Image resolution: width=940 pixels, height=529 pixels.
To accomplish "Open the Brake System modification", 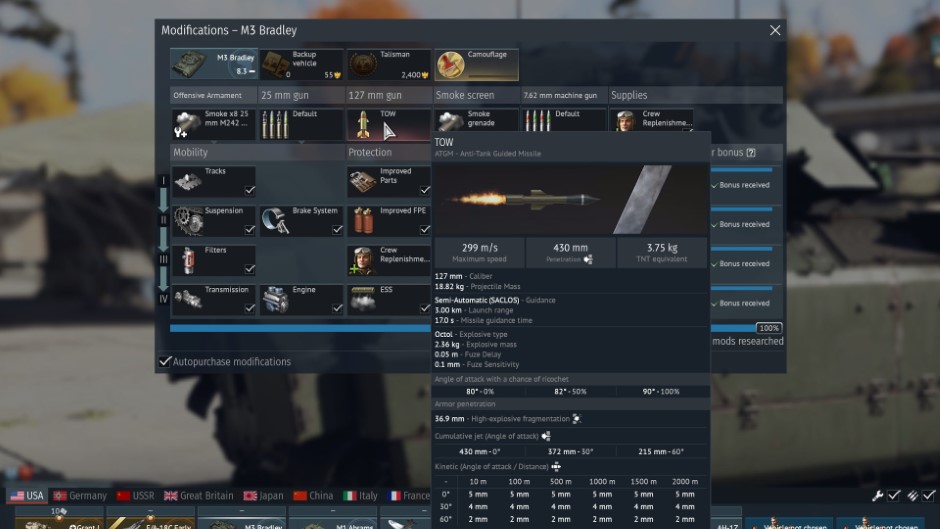I will [x=275, y=221].
